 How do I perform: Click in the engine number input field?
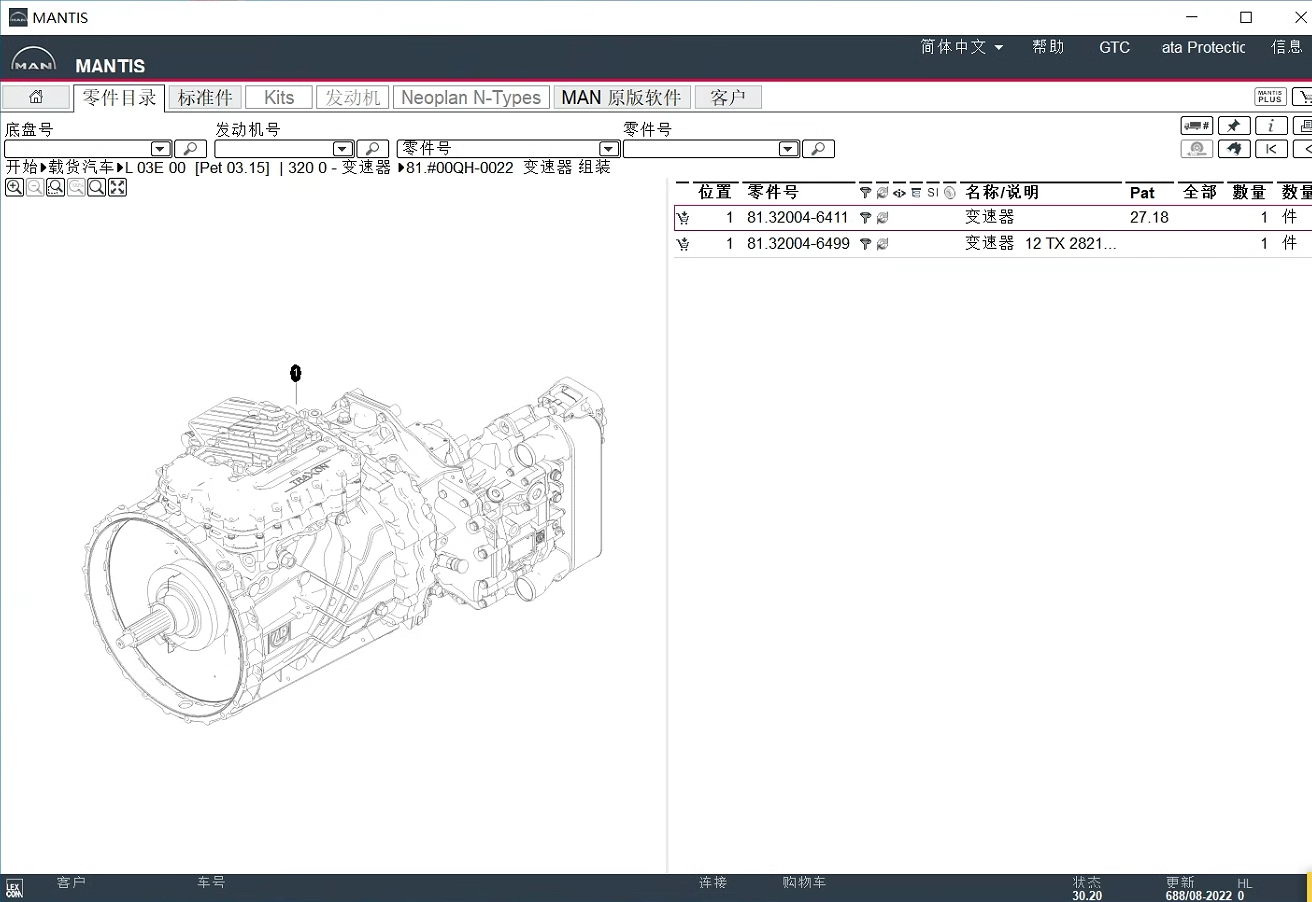coord(274,149)
